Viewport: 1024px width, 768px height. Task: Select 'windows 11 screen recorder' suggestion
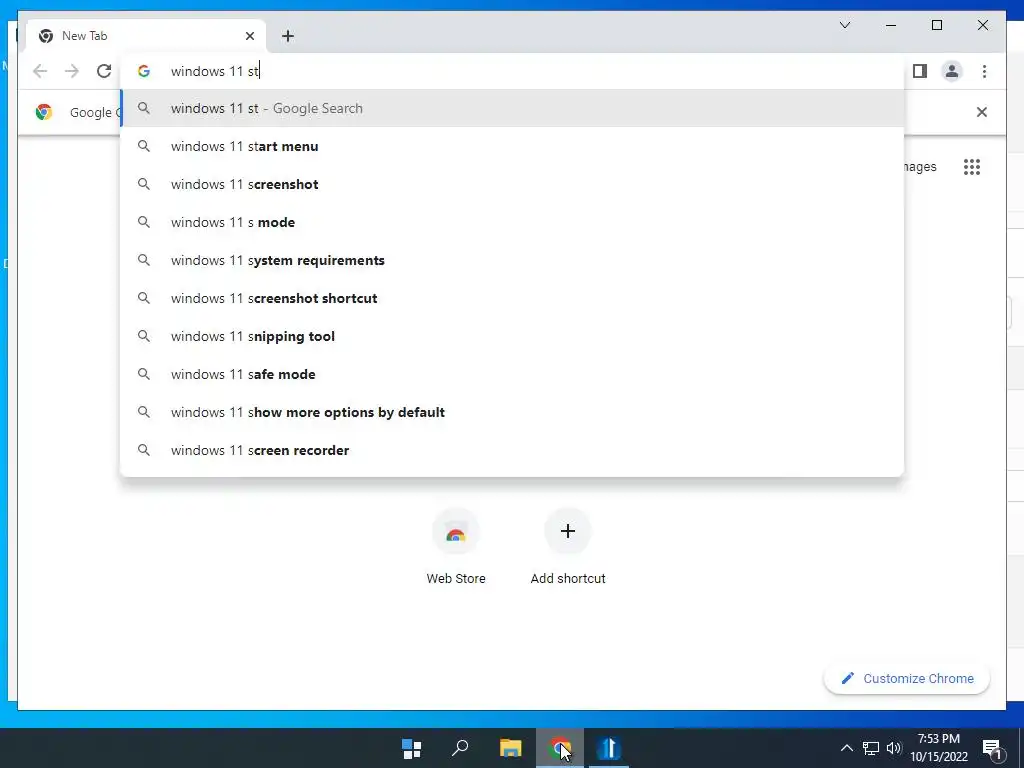512,450
